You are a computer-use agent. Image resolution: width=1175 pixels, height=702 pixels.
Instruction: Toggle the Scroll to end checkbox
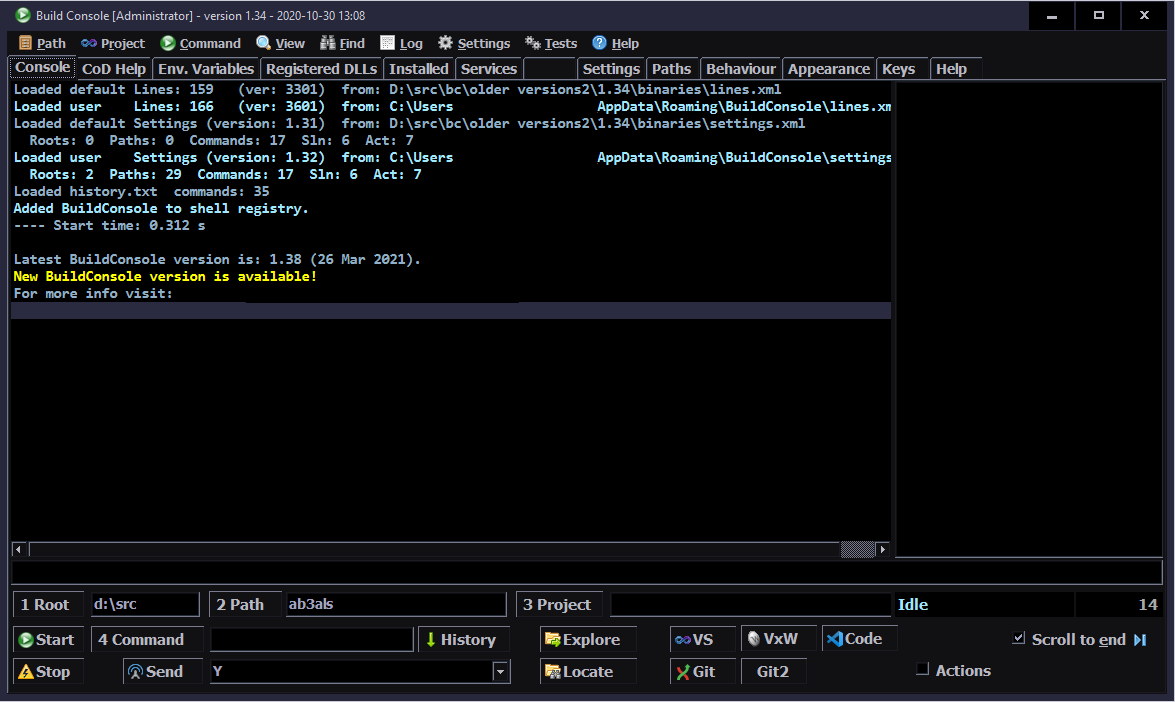pyautogui.click(x=1018, y=638)
